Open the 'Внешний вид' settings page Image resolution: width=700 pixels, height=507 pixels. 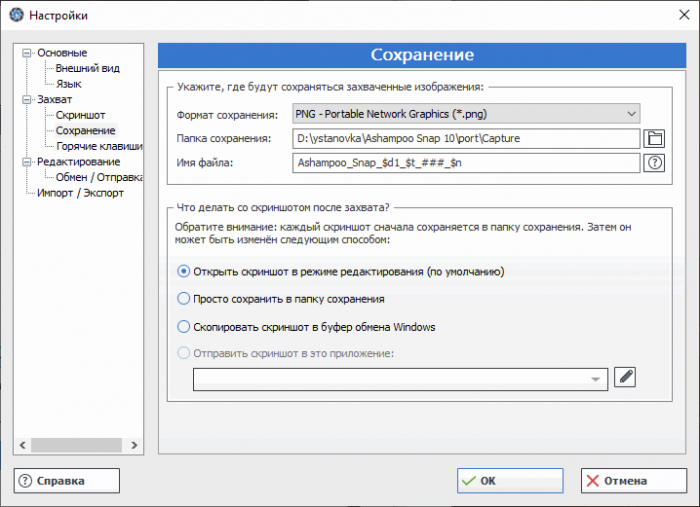(x=87, y=68)
